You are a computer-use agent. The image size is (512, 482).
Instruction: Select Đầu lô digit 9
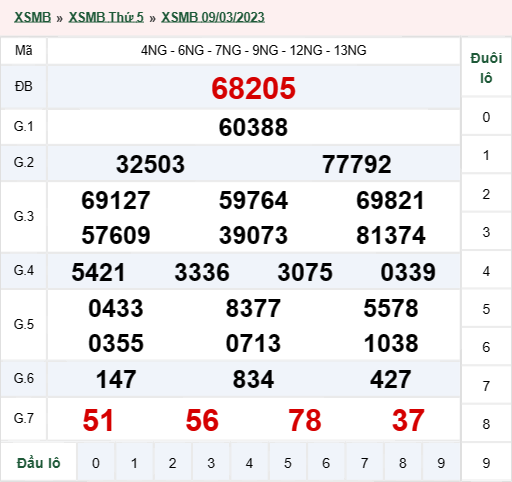(x=441, y=463)
